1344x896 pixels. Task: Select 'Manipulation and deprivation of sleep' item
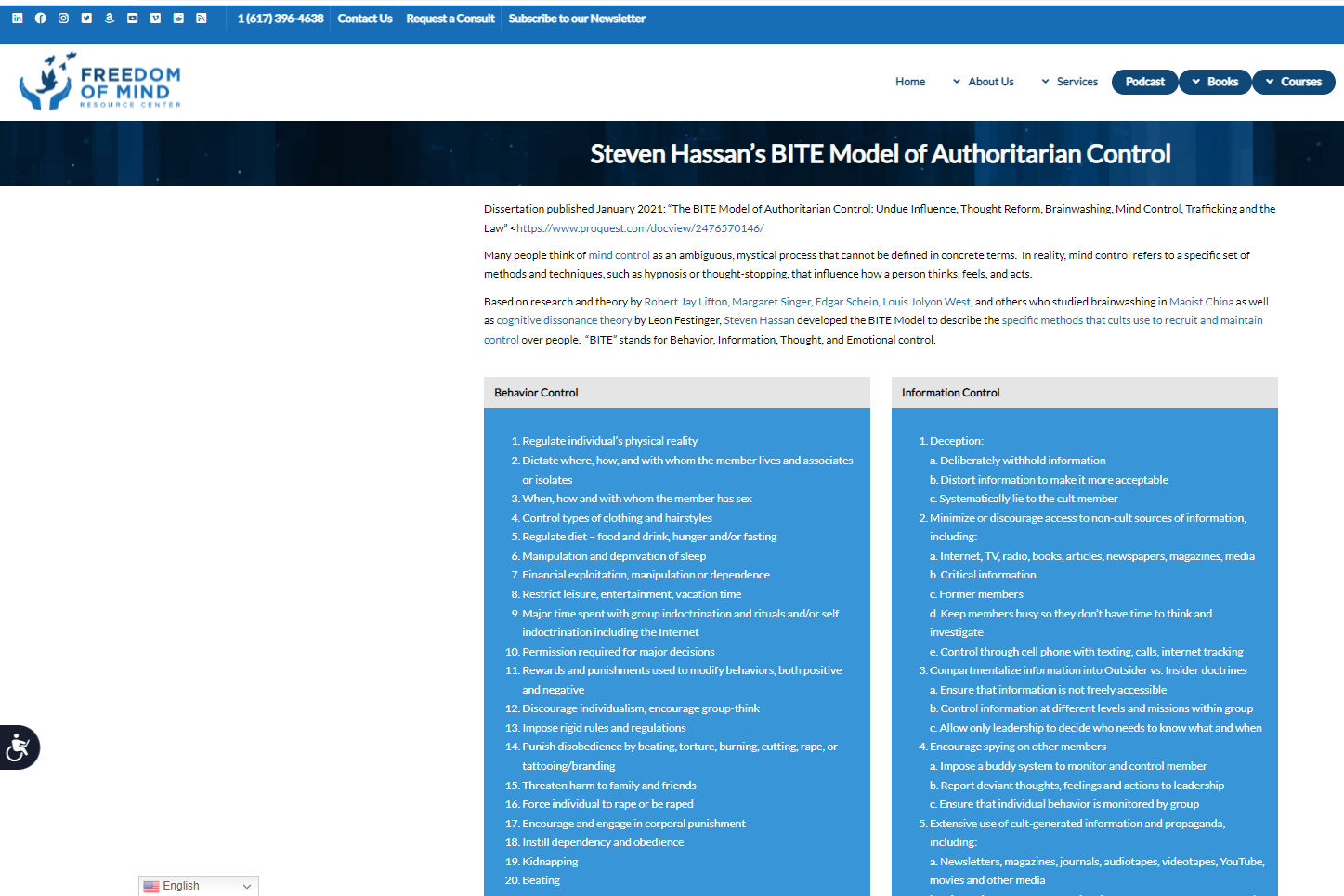[614, 556]
